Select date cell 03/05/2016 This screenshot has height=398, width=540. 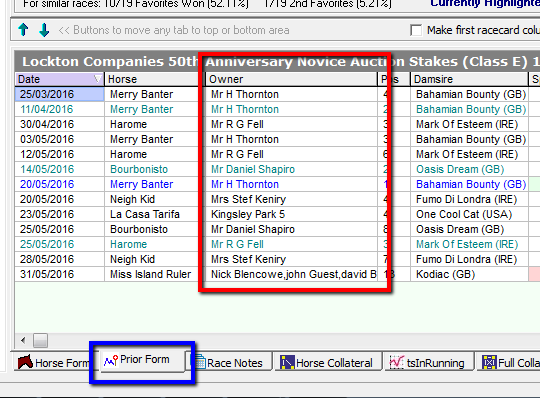coord(59,139)
